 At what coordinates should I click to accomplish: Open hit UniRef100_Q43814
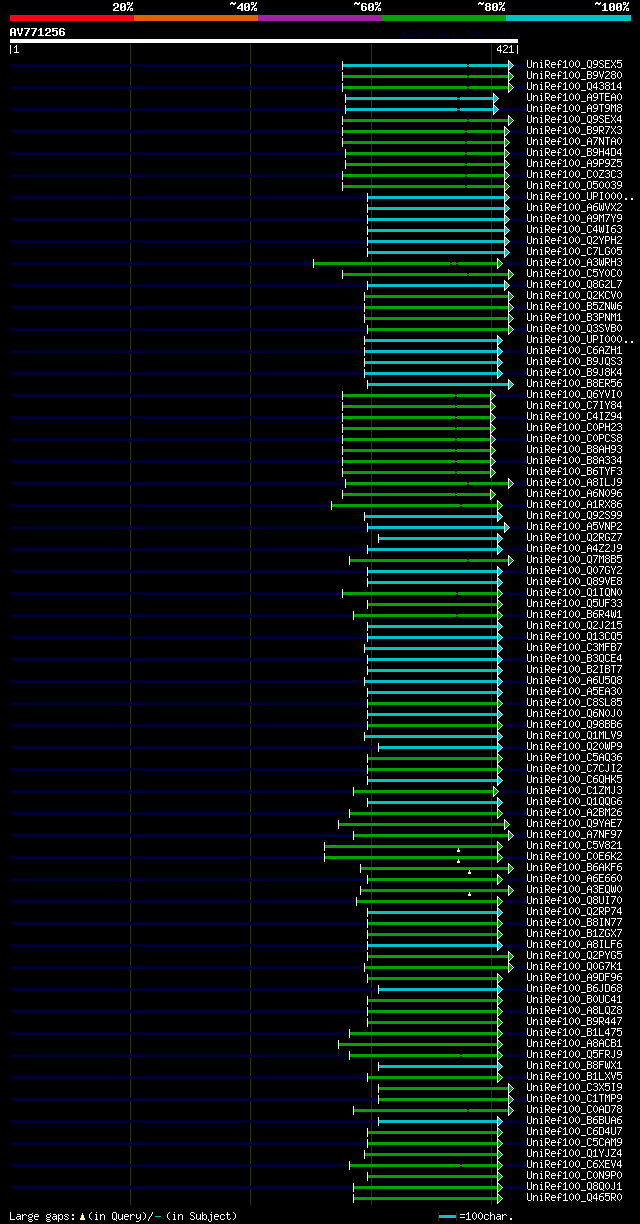point(574,86)
